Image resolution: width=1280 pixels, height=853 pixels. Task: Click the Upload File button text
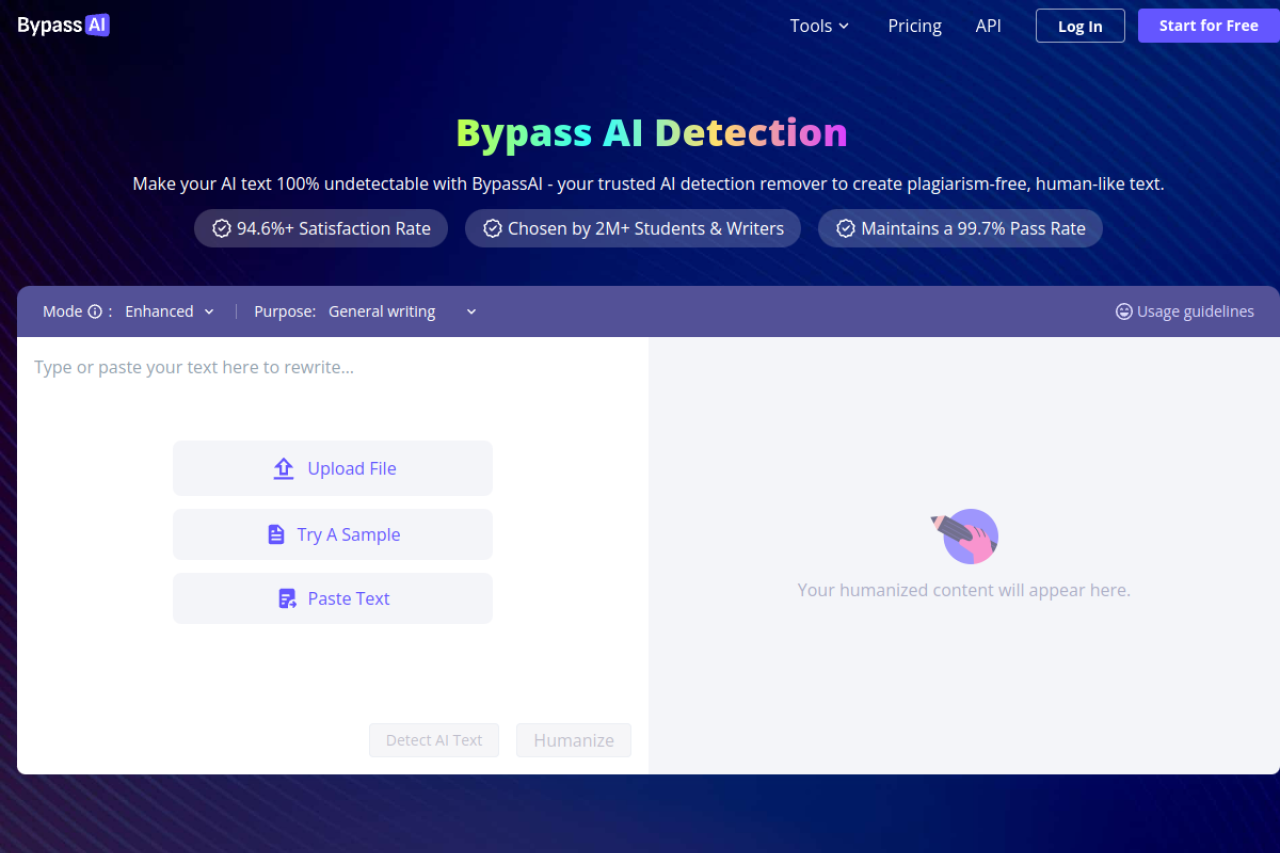coord(352,468)
